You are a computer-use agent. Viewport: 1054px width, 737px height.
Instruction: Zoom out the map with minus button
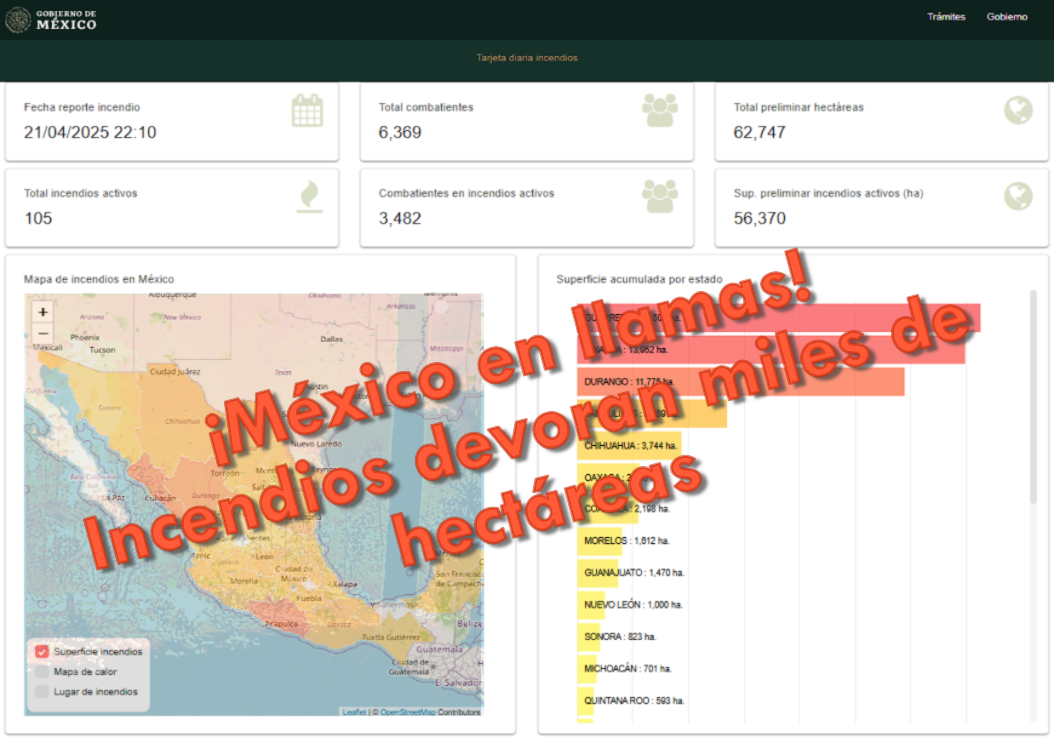(43, 334)
